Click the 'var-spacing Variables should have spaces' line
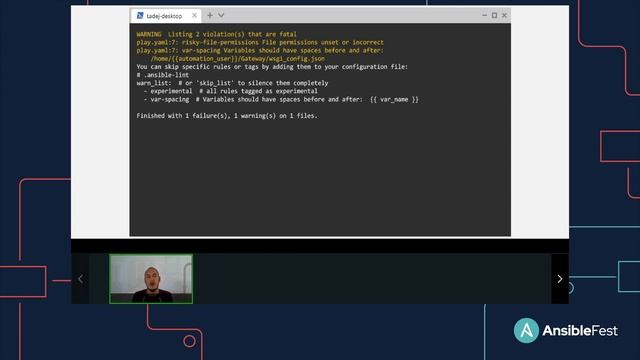The image size is (640, 360). [x=260, y=51]
